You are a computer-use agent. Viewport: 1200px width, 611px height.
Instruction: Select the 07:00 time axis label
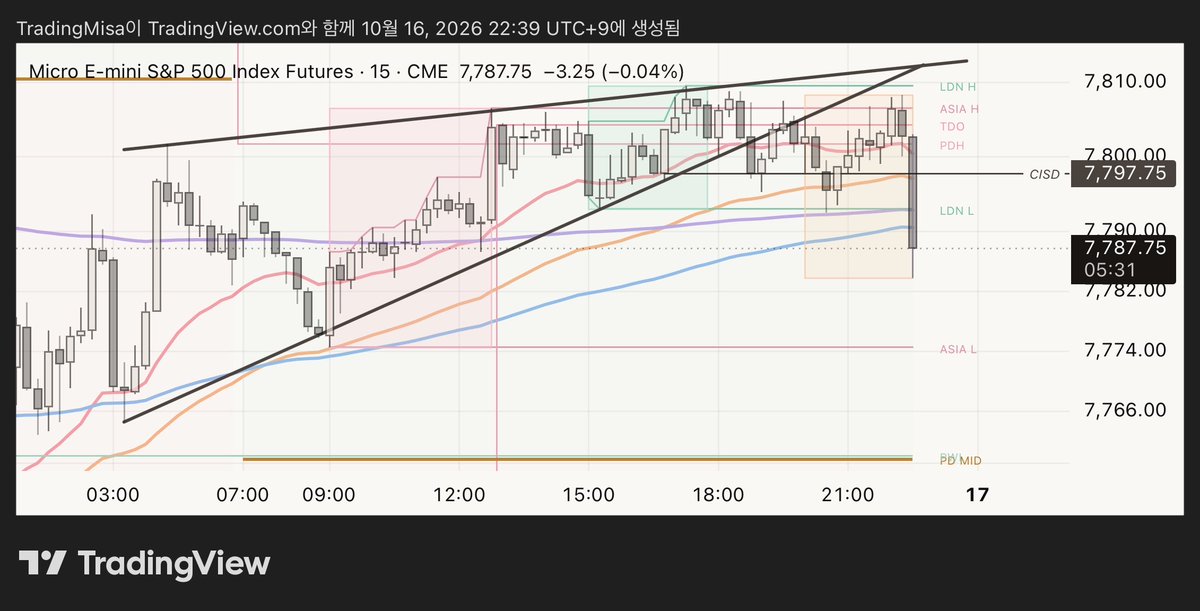tap(243, 494)
